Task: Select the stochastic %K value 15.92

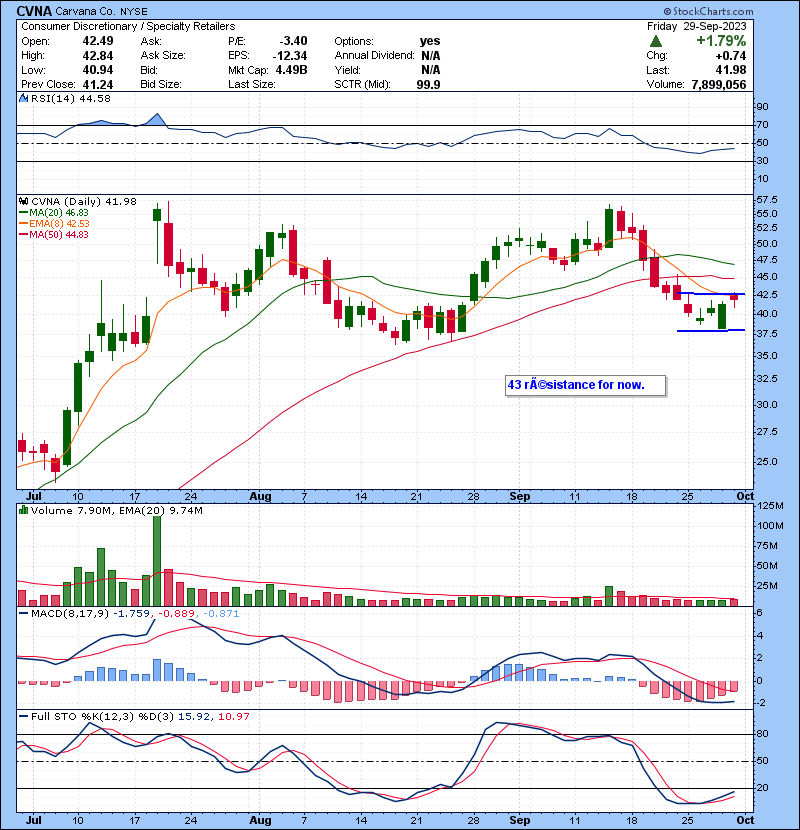Action: [x=193, y=716]
